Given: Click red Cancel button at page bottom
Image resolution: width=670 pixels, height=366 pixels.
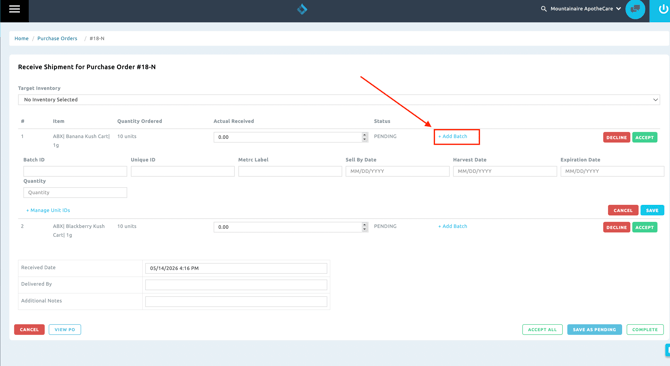Looking at the screenshot, I should point(29,329).
